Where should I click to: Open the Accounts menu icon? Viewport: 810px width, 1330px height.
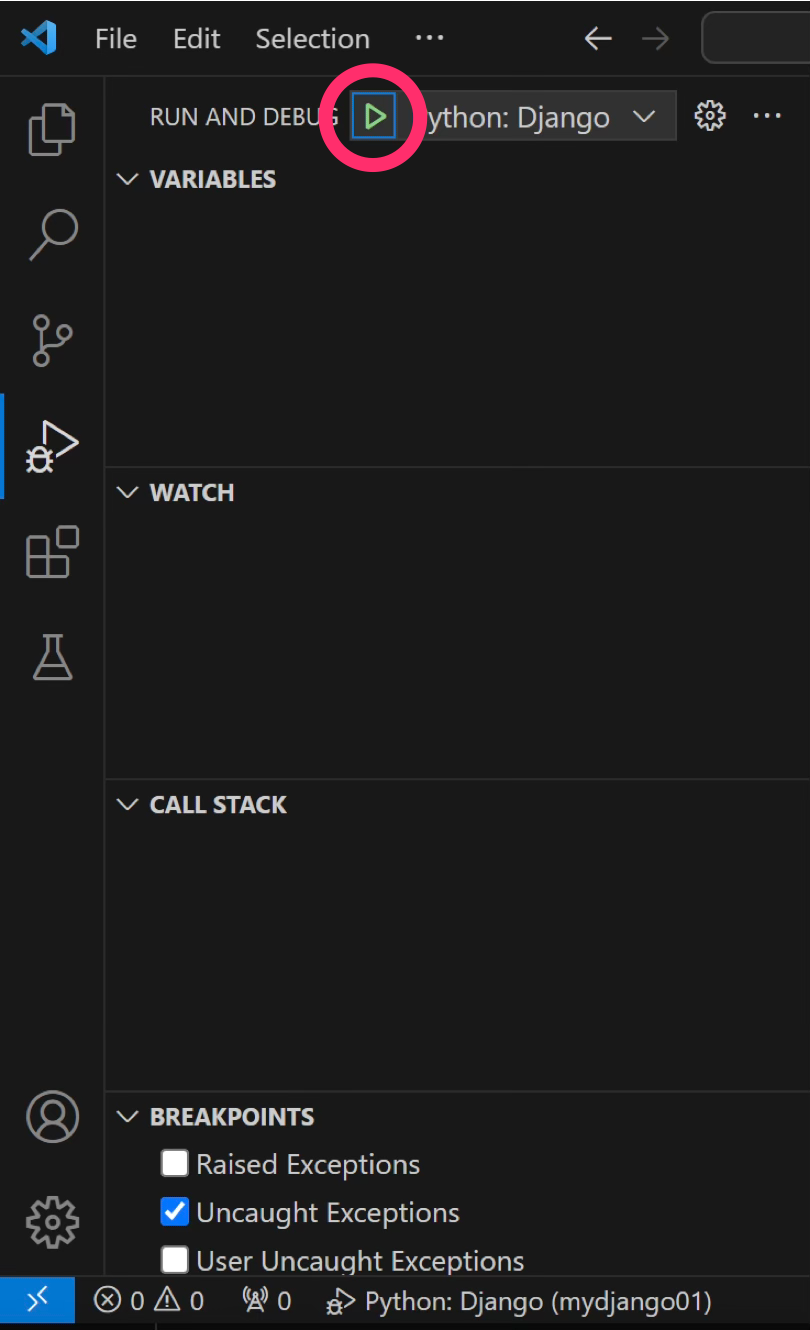(x=52, y=1117)
